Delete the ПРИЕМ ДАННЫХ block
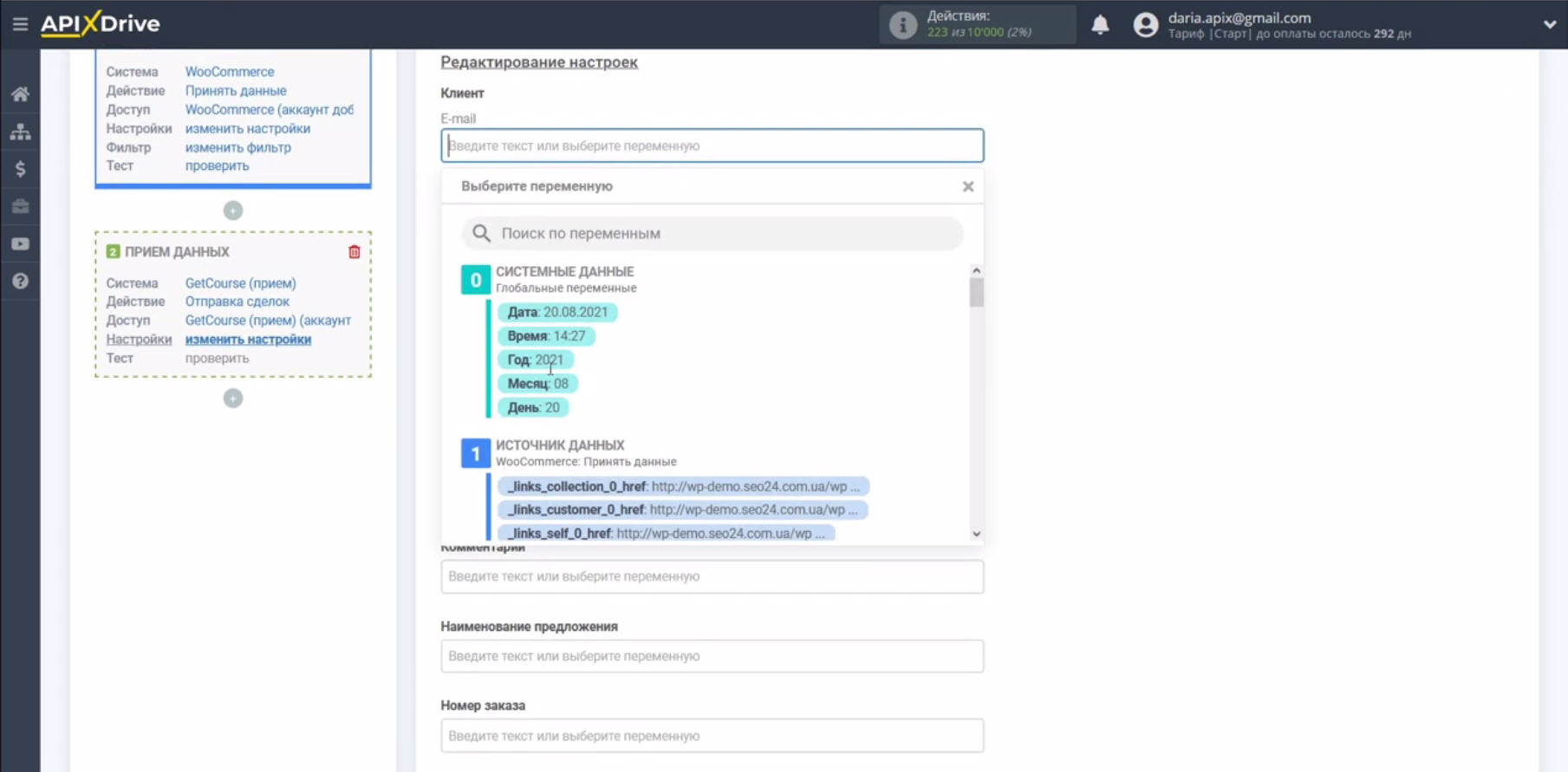 (x=355, y=251)
